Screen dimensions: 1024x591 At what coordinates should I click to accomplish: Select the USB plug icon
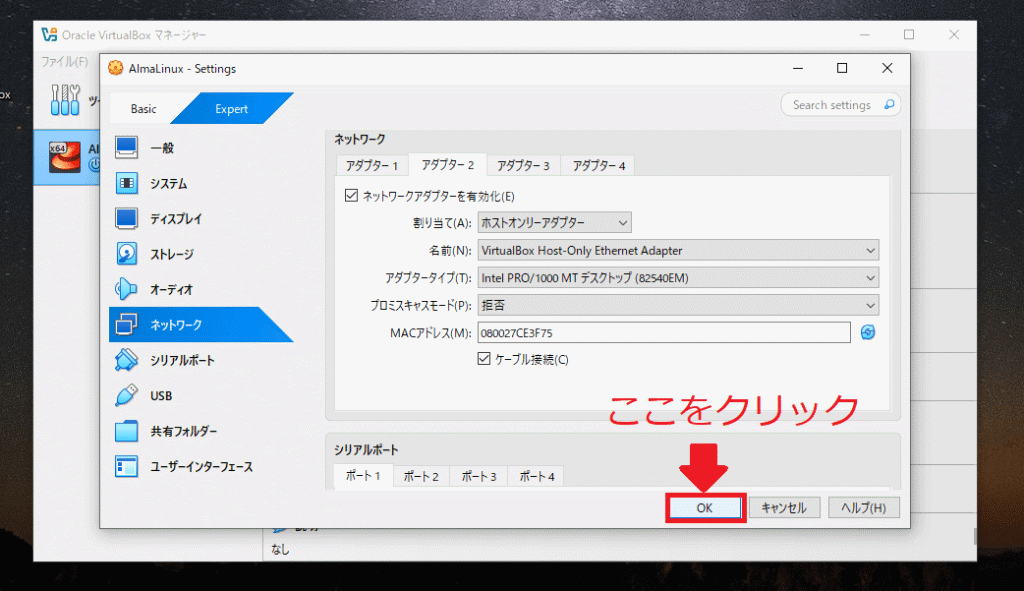[x=126, y=395]
